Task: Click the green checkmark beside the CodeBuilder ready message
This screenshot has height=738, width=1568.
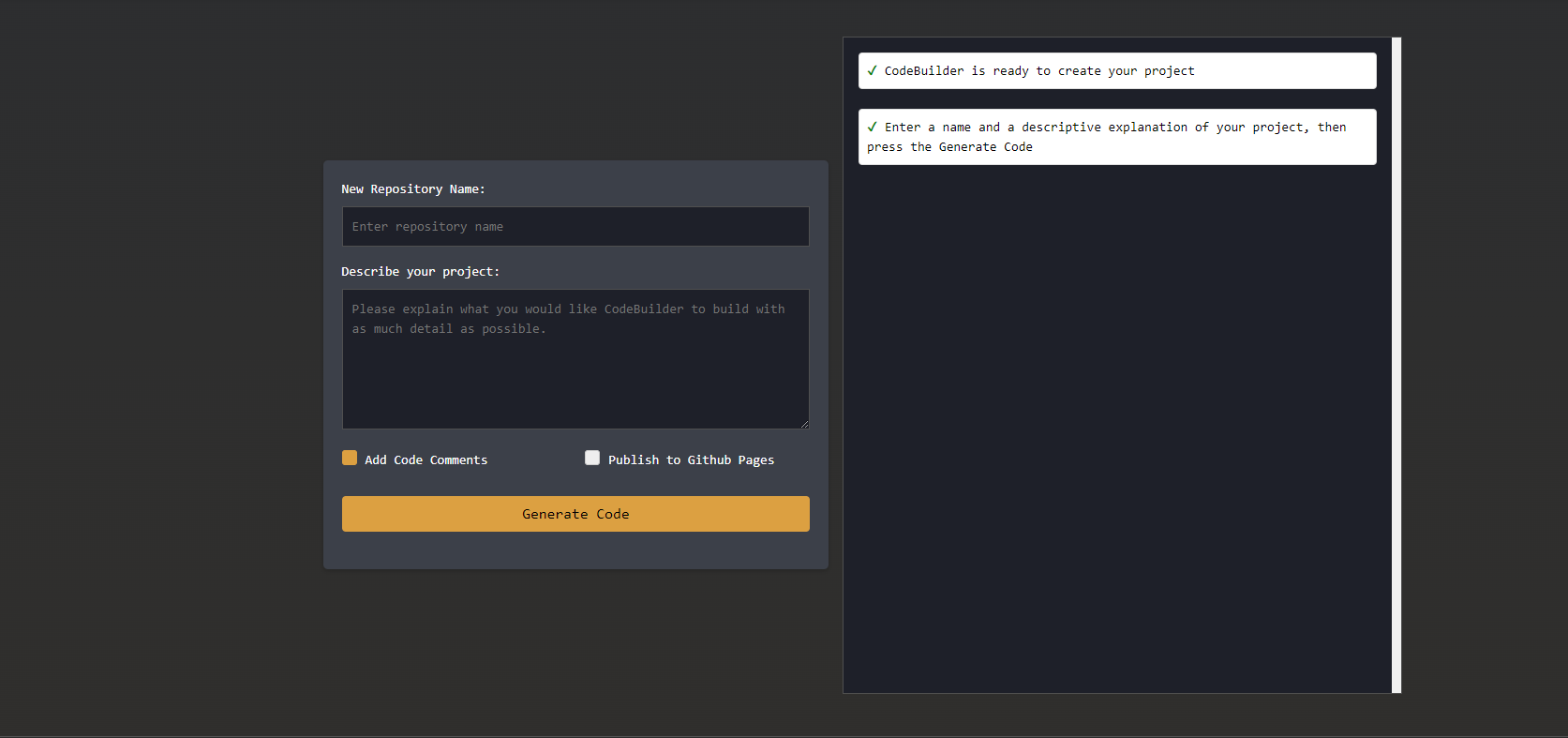Action: click(x=873, y=70)
